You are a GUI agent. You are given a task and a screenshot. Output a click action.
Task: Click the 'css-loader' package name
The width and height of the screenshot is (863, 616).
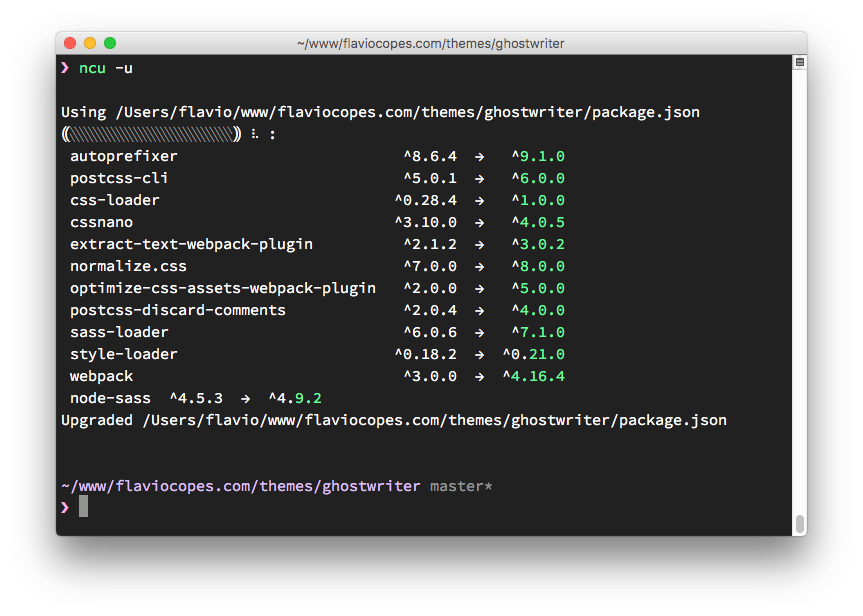[114, 200]
